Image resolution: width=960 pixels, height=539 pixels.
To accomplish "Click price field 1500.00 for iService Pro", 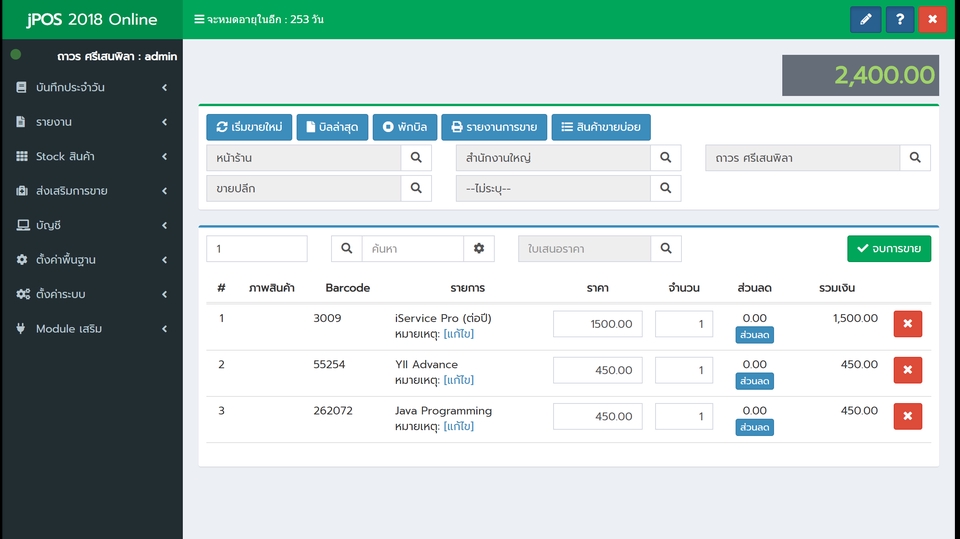I will click(x=598, y=324).
